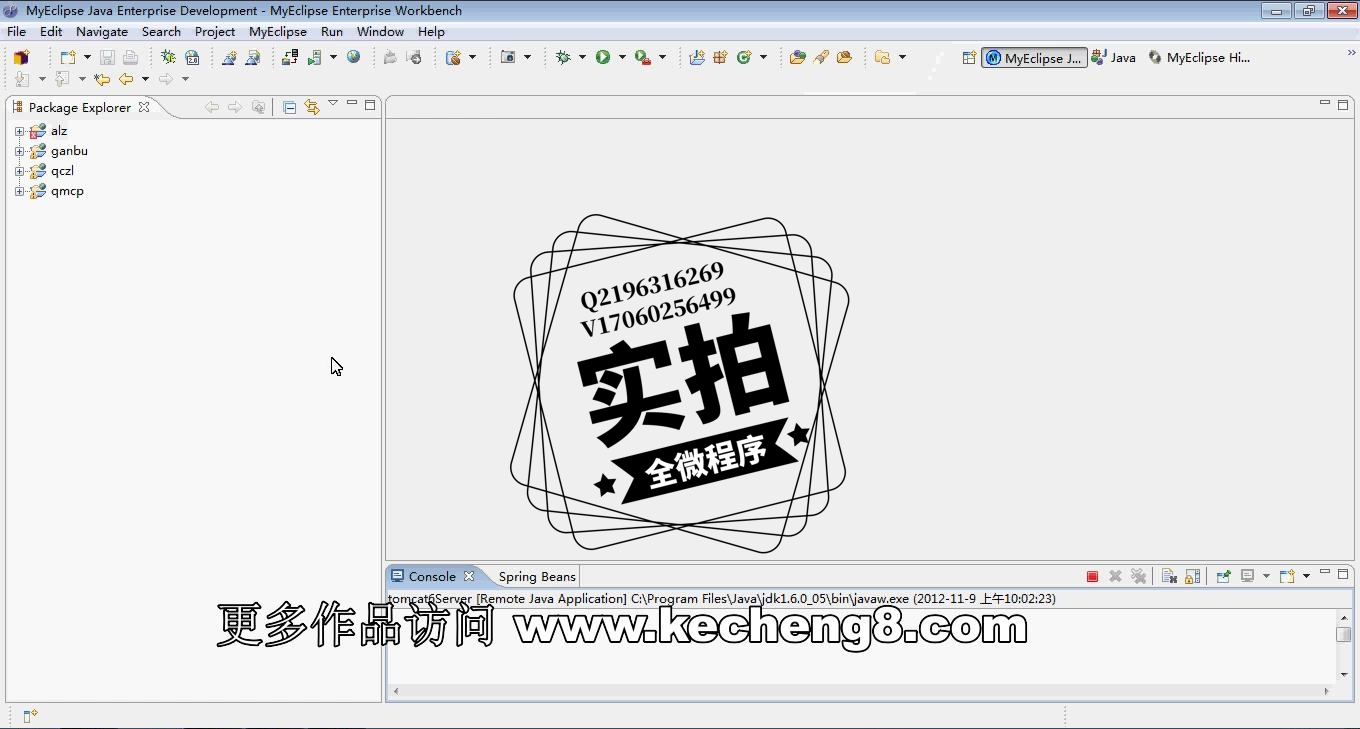Click the deploy to server icon
Image resolution: width=1360 pixels, height=729 pixels.
point(290,57)
